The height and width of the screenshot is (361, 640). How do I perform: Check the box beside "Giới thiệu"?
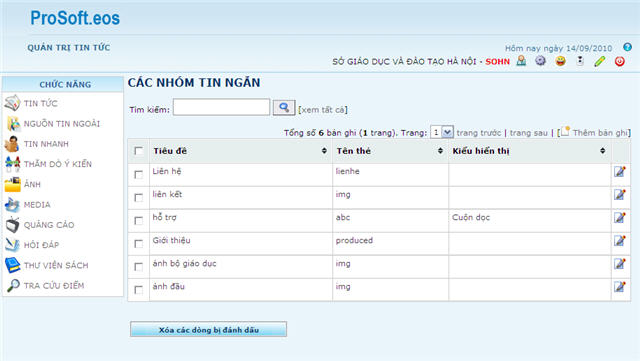pos(139,244)
